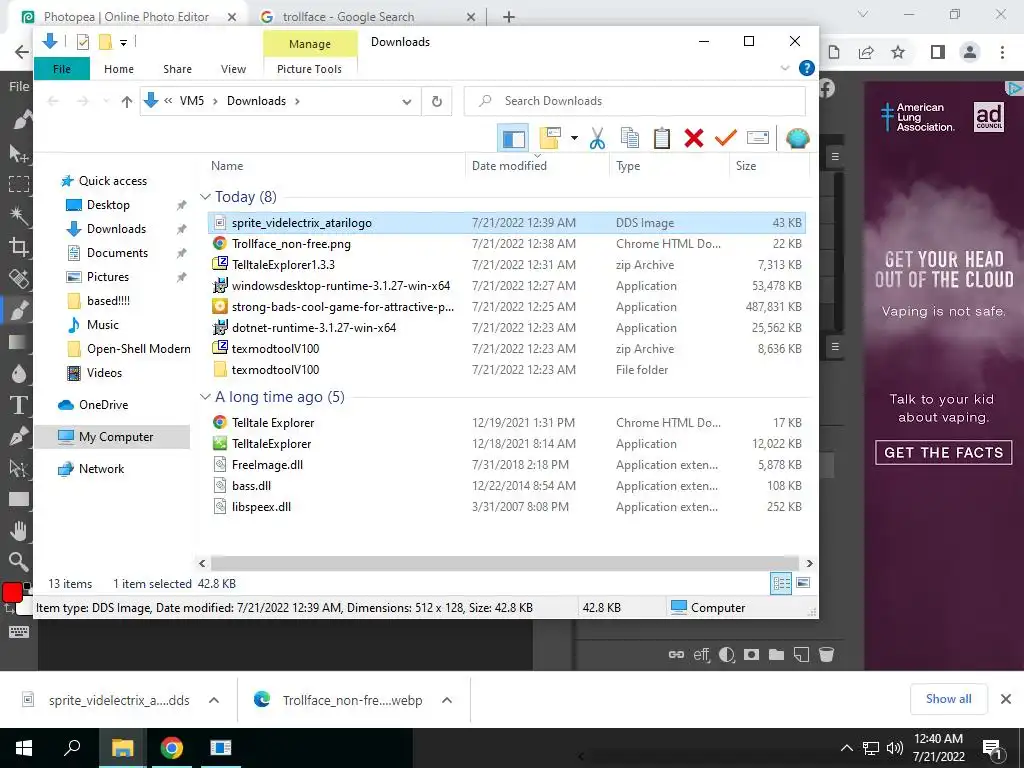The image size is (1024, 768).
Task: Select the Crop tool in Photopea
Action: click(19, 246)
